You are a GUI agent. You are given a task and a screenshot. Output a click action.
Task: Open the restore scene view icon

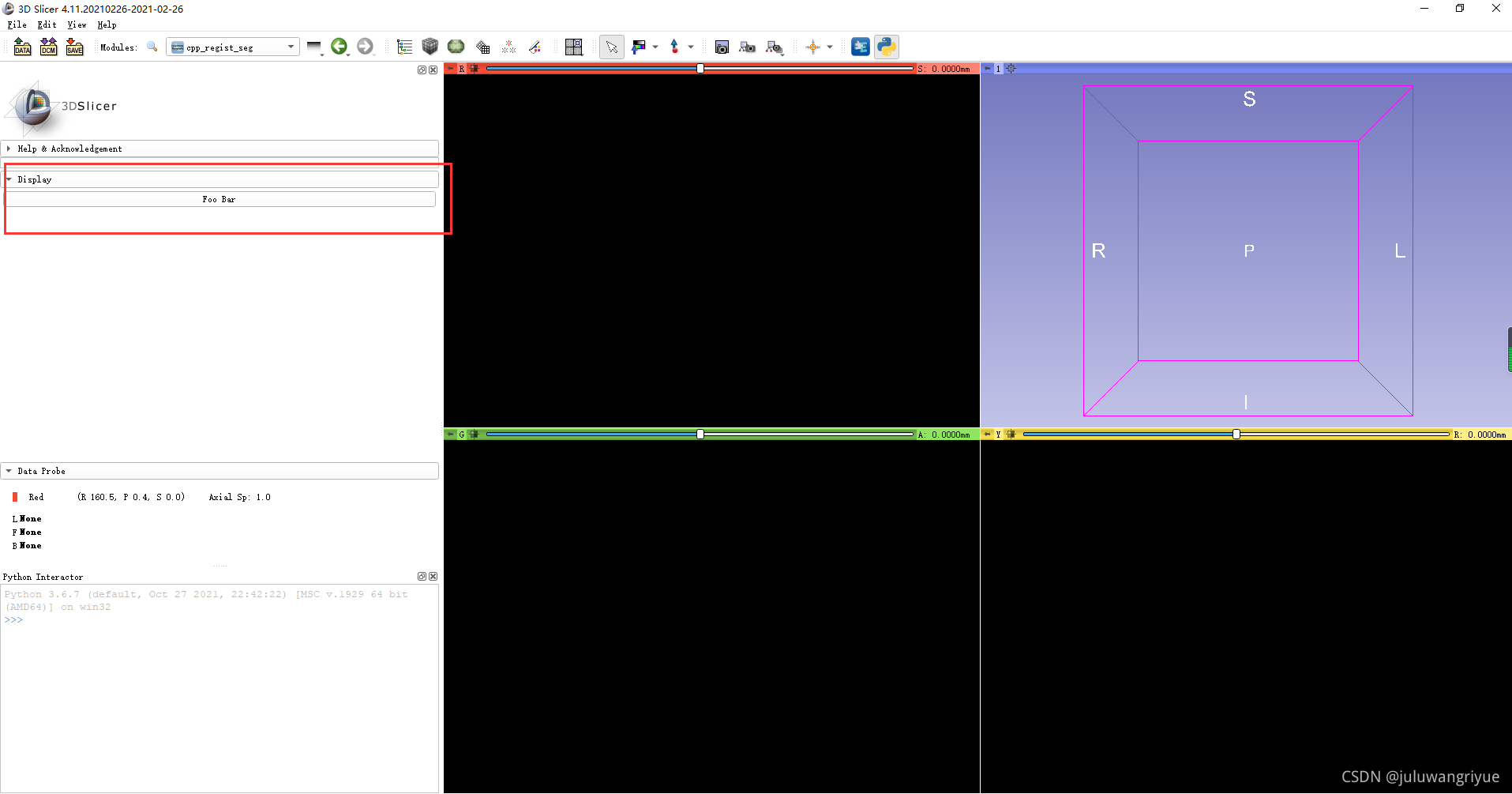click(774, 47)
